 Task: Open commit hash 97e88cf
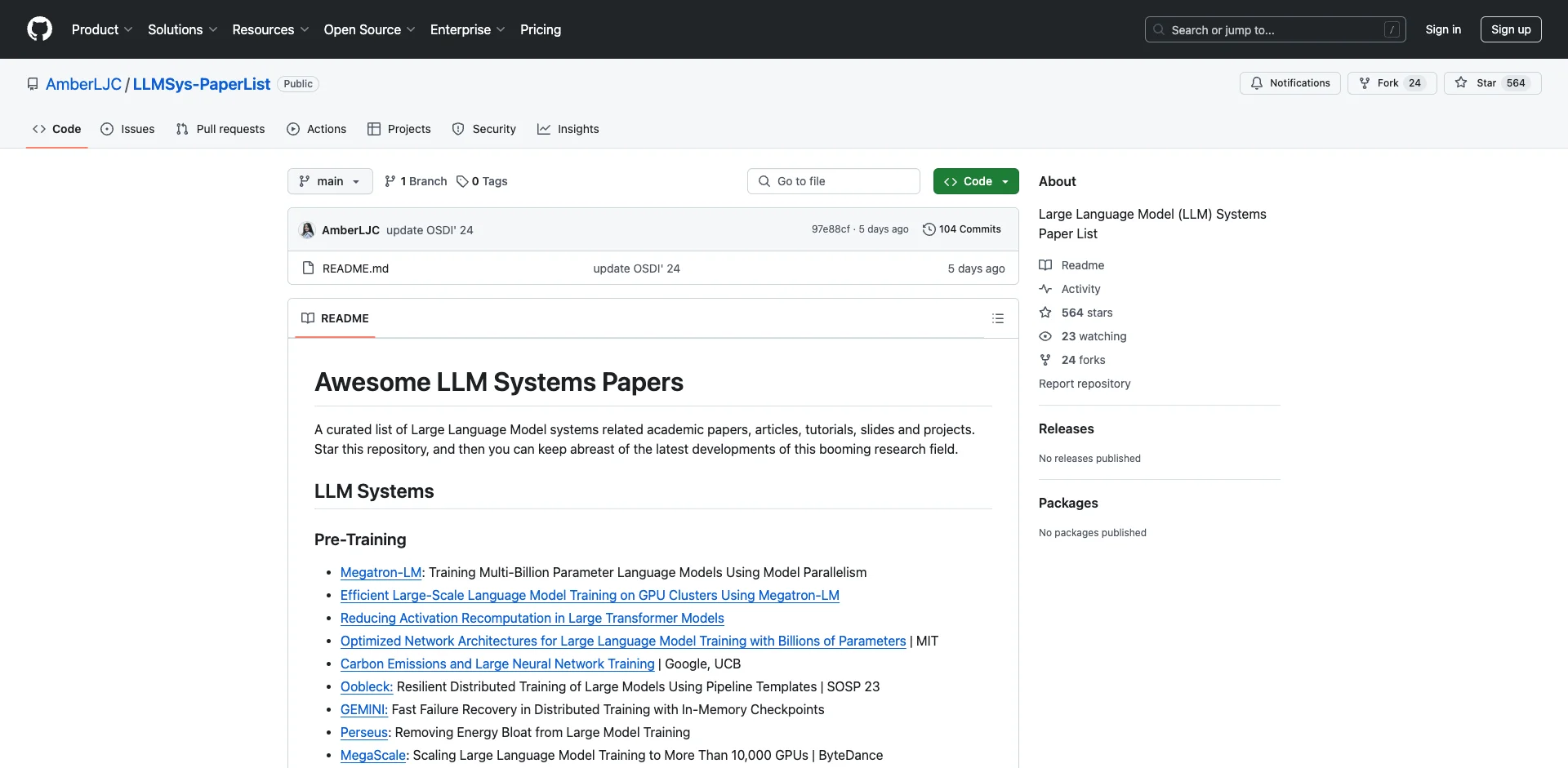pyautogui.click(x=831, y=229)
